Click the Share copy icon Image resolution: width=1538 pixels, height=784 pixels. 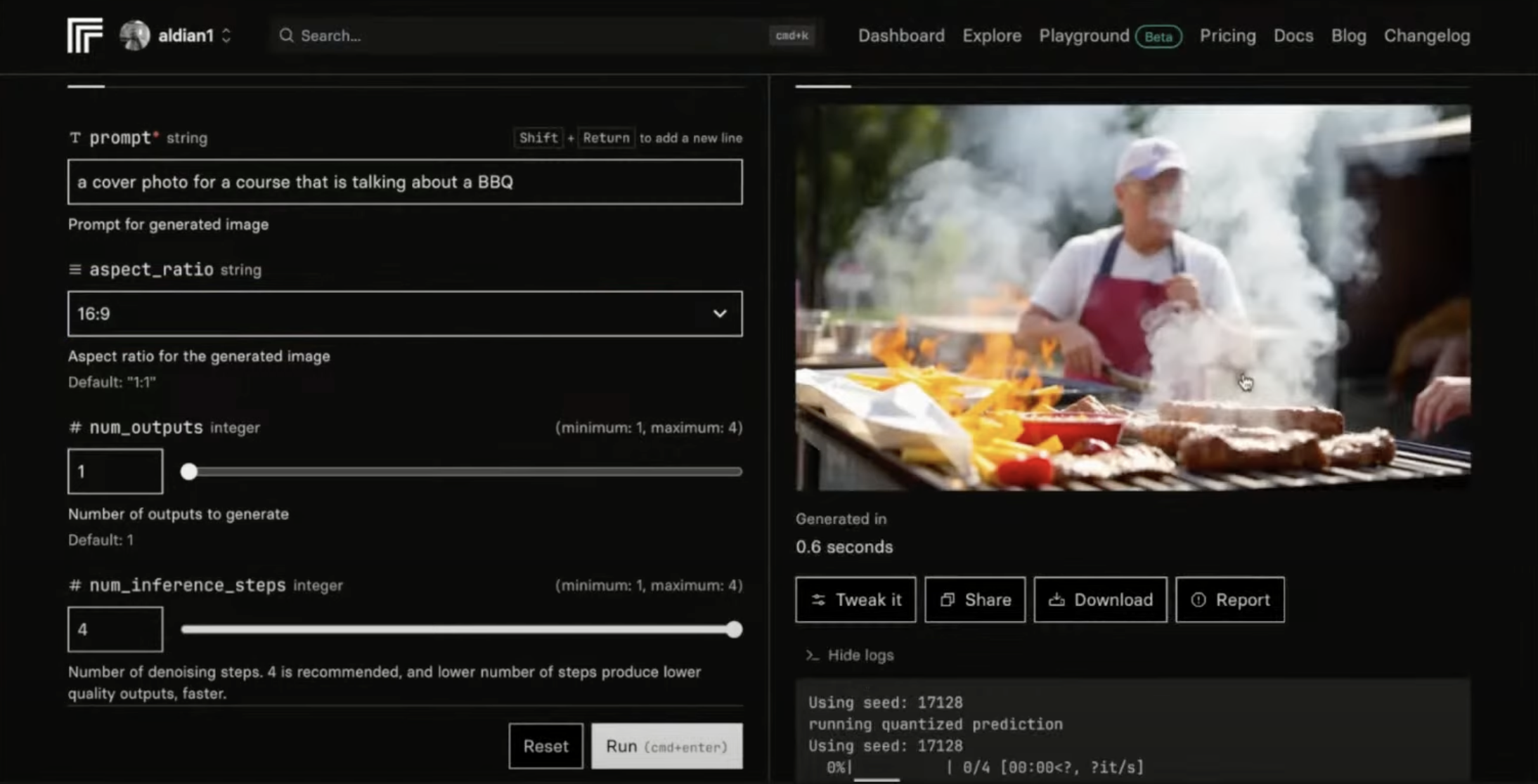tap(948, 600)
